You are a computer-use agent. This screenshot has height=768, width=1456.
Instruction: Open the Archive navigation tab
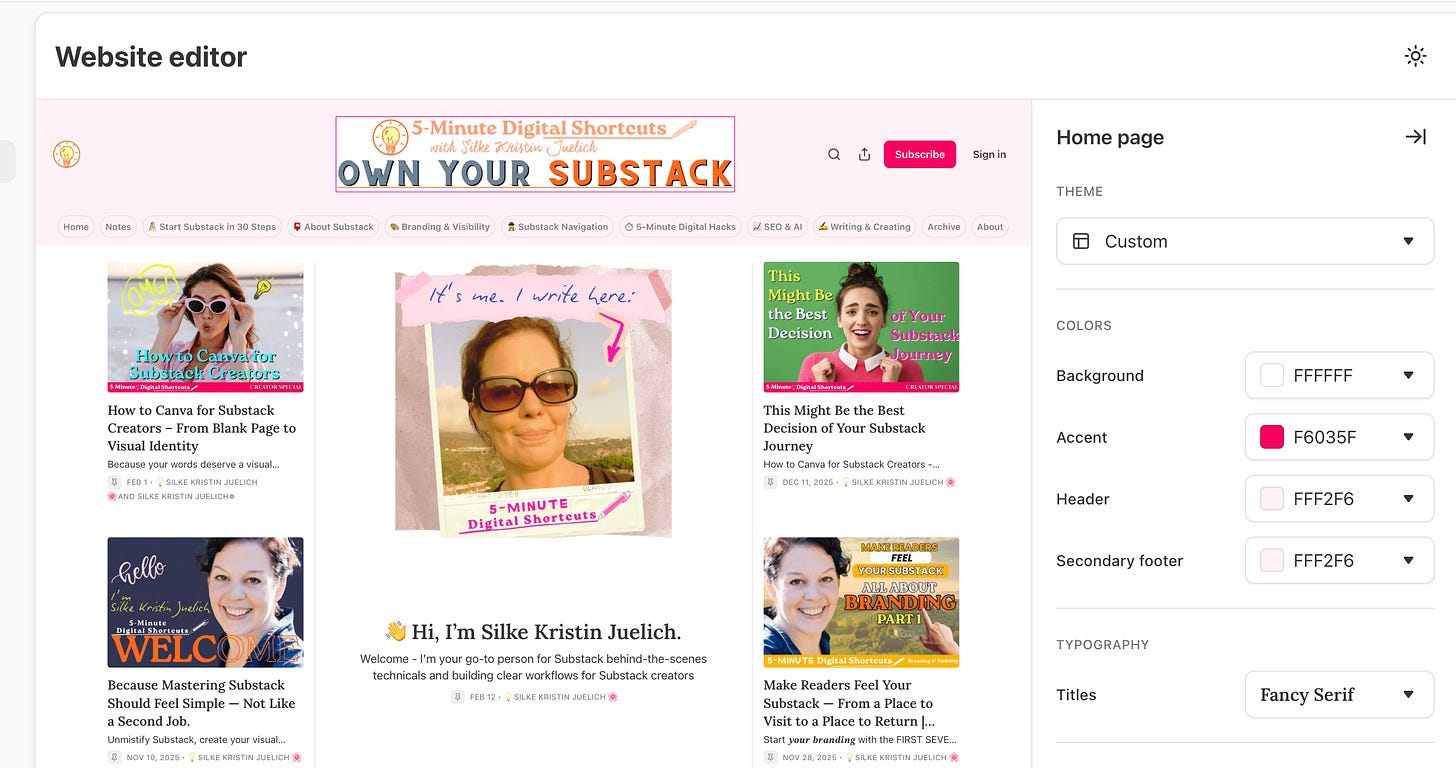943,227
